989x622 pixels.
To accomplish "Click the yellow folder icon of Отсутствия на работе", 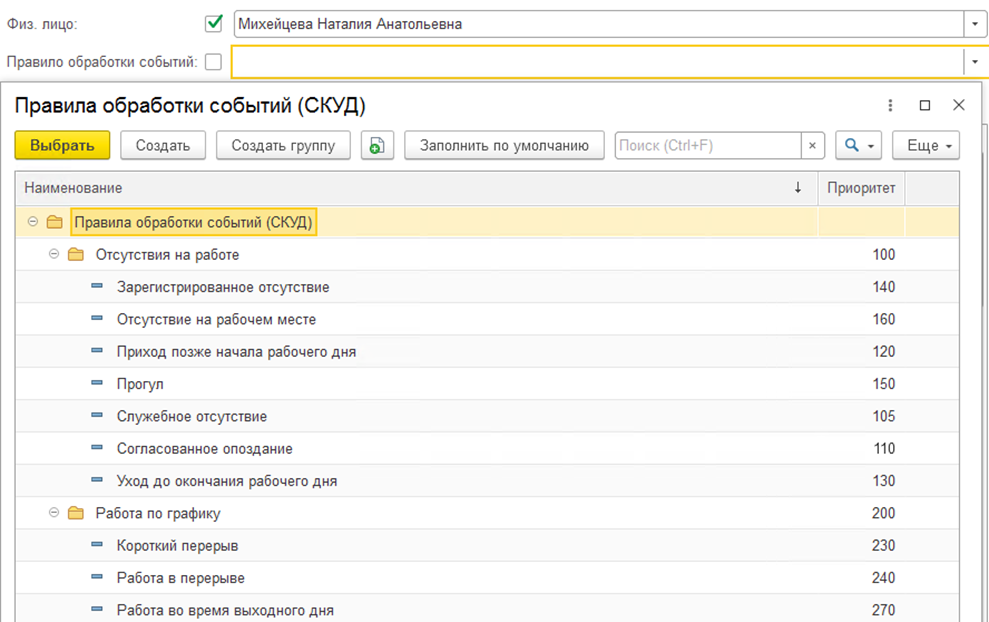I will pyautogui.click(x=75, y=255).
